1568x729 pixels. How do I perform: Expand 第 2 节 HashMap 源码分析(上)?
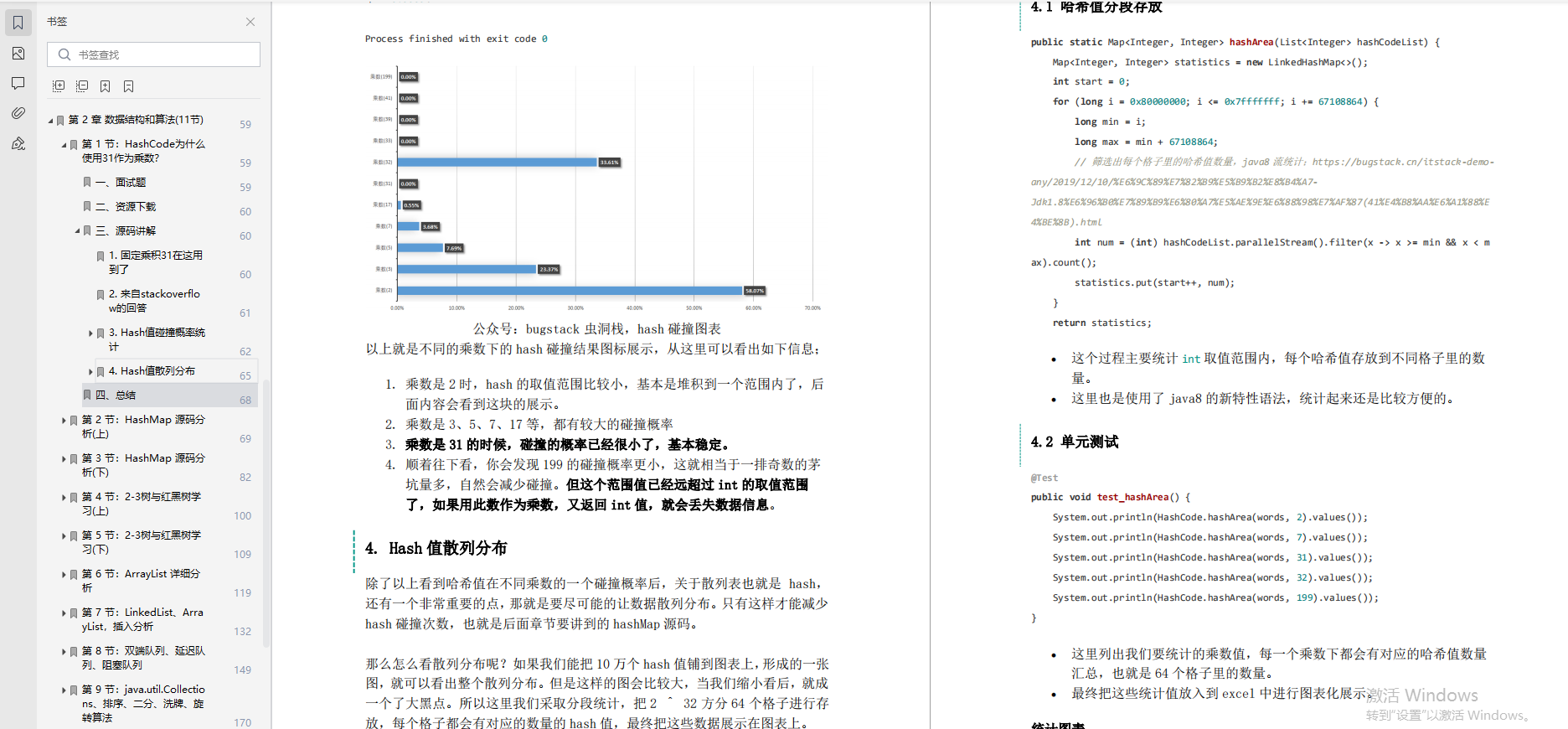click(64, 421)
